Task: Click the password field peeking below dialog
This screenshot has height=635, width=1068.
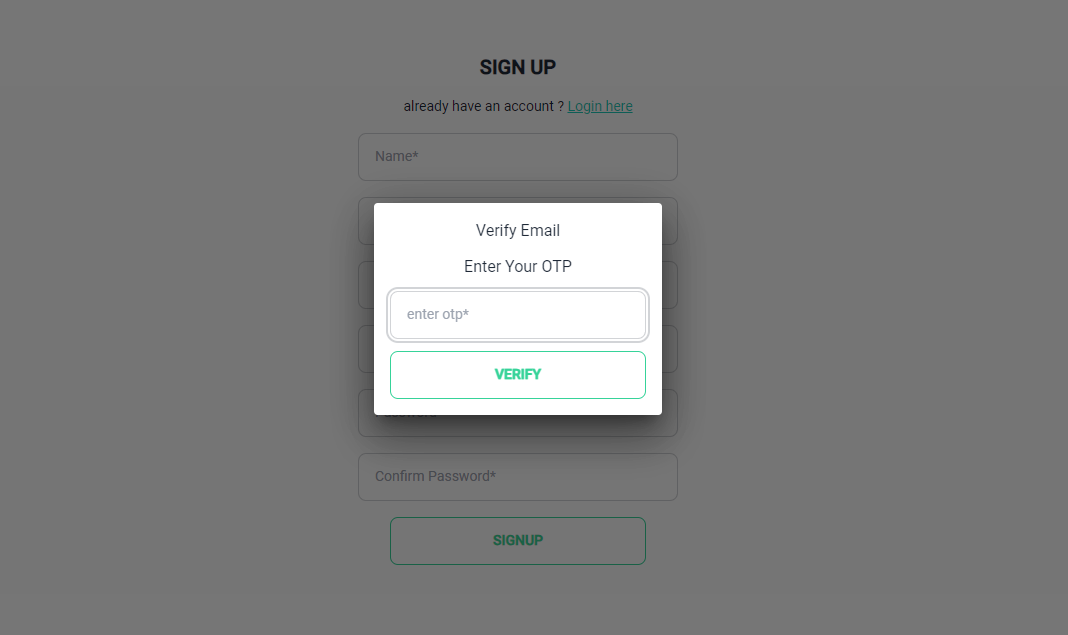Action: [x=518, y=425]
